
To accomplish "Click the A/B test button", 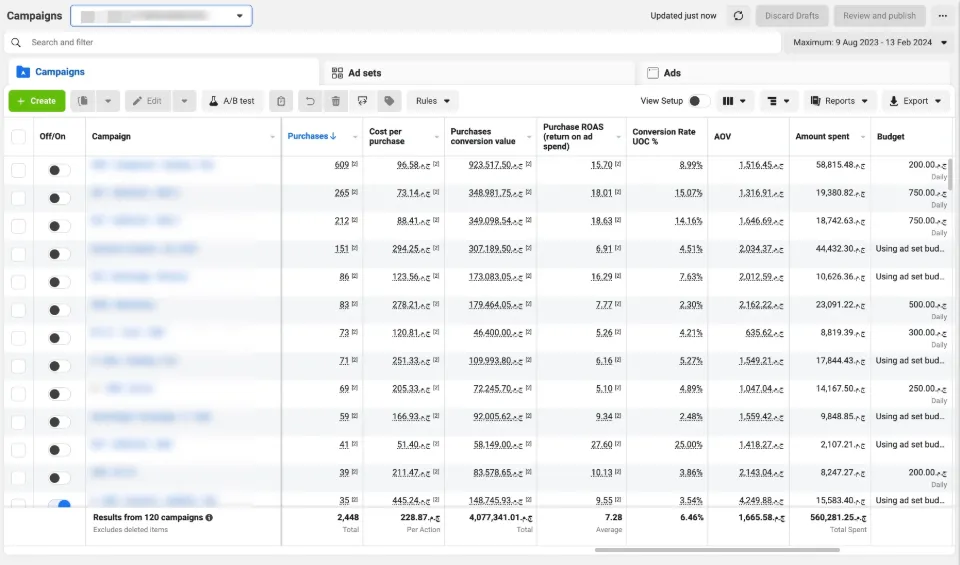I will 232,101.
